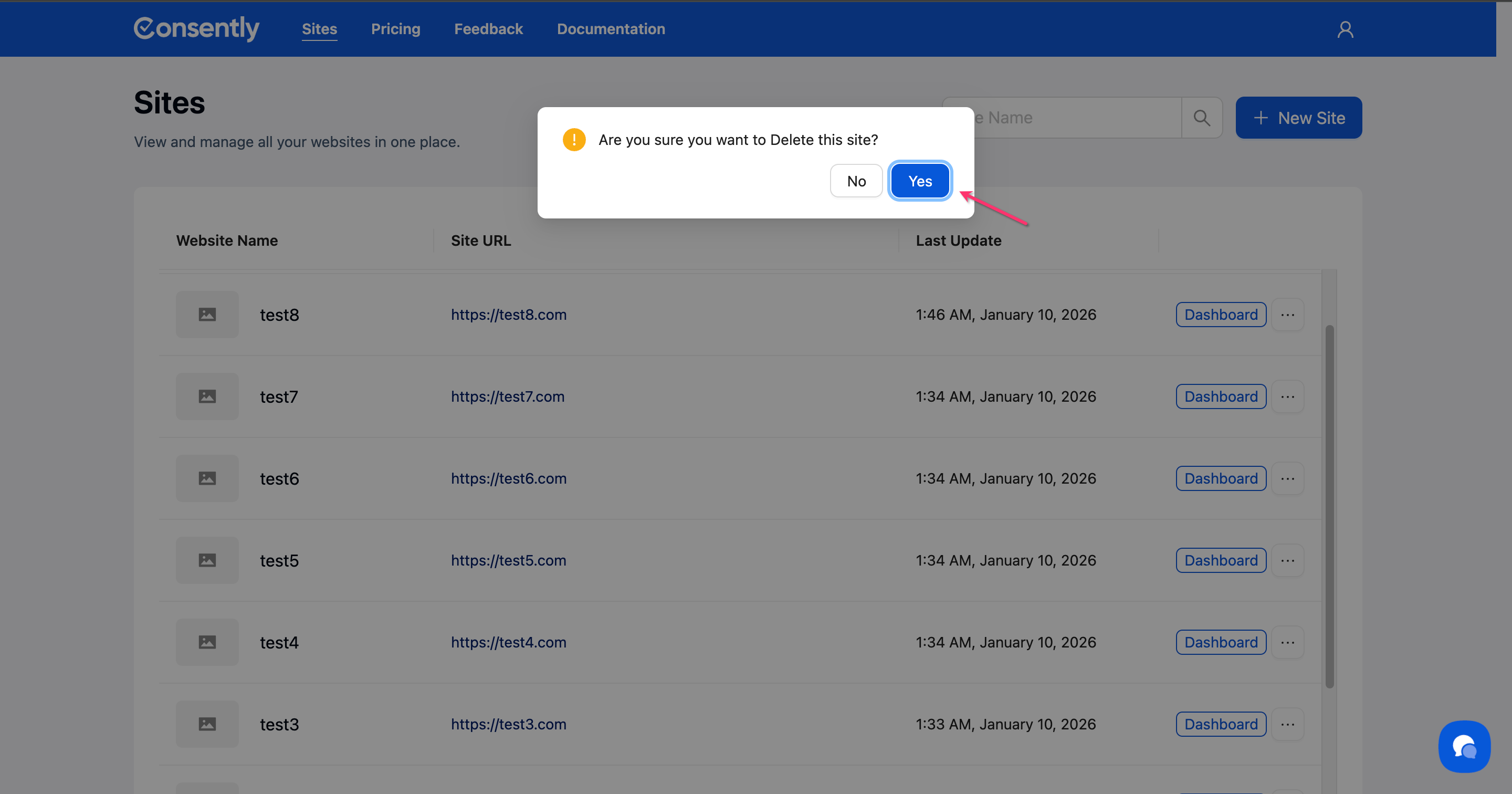Click the test3 image placeholder thumbnail

[x=207, y=724]
